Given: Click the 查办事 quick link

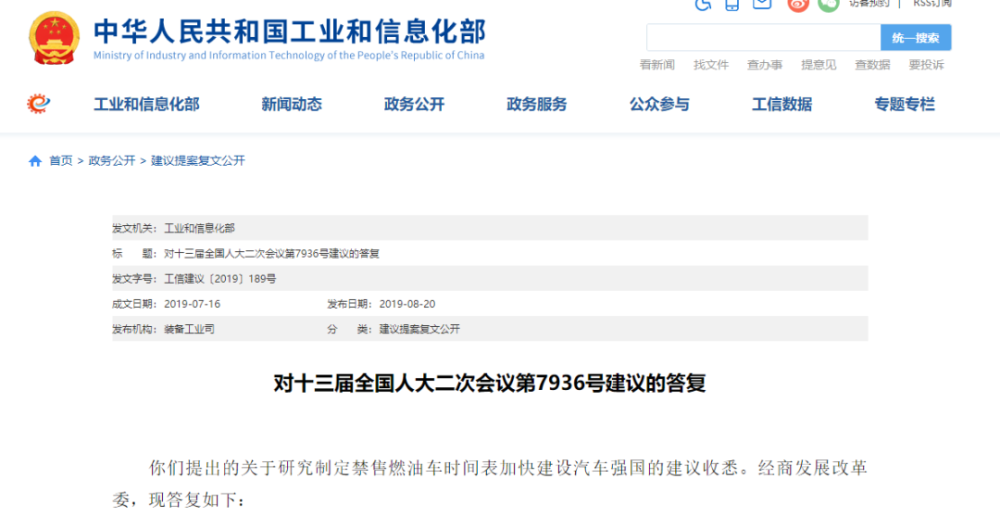Looking at the screenshot, I should (765, 65).
